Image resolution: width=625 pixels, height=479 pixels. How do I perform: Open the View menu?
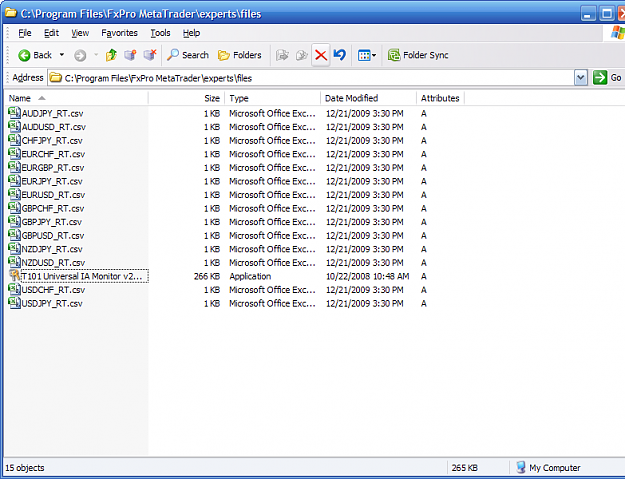tap(80, 33)
